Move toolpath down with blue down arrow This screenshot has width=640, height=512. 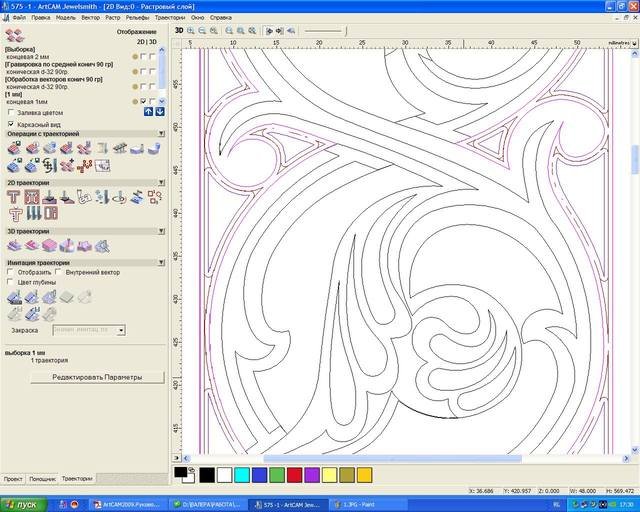pos(159,111)
